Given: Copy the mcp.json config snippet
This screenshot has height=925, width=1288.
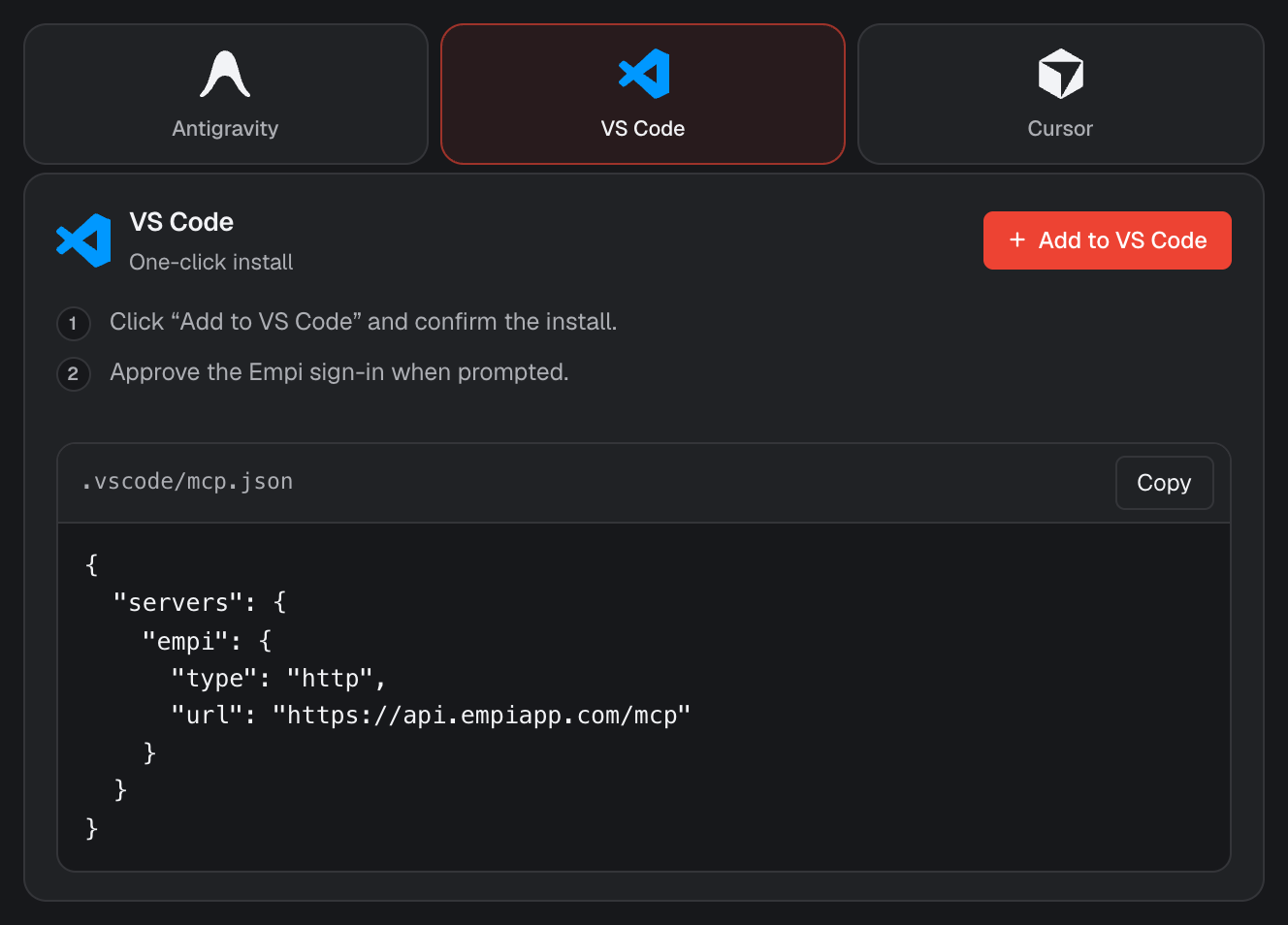Looking at the screenshot, I should (1164, 483).
